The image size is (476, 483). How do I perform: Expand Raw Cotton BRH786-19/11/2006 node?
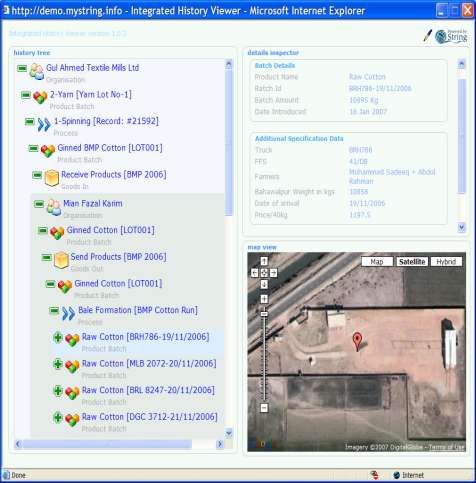pyautogui.click(x=58, y=337)
